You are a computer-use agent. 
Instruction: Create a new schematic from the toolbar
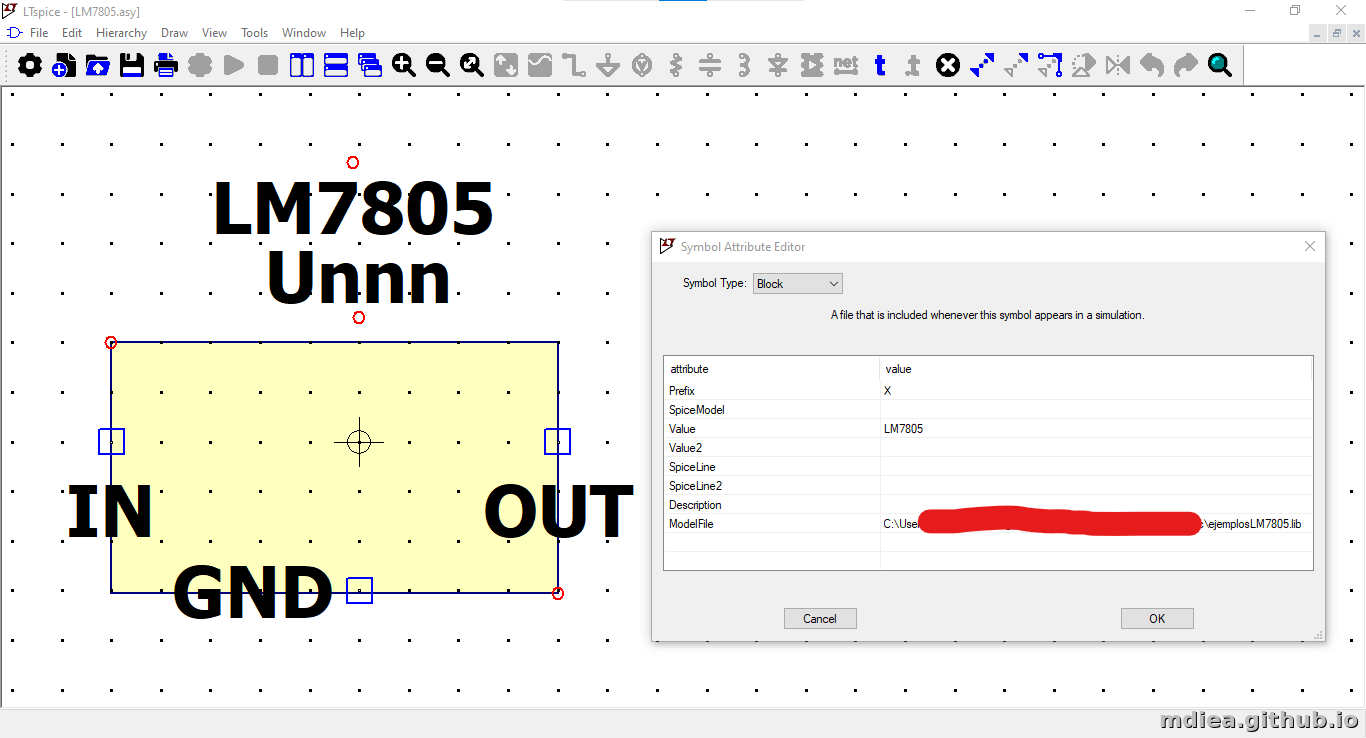pos(64,66)
